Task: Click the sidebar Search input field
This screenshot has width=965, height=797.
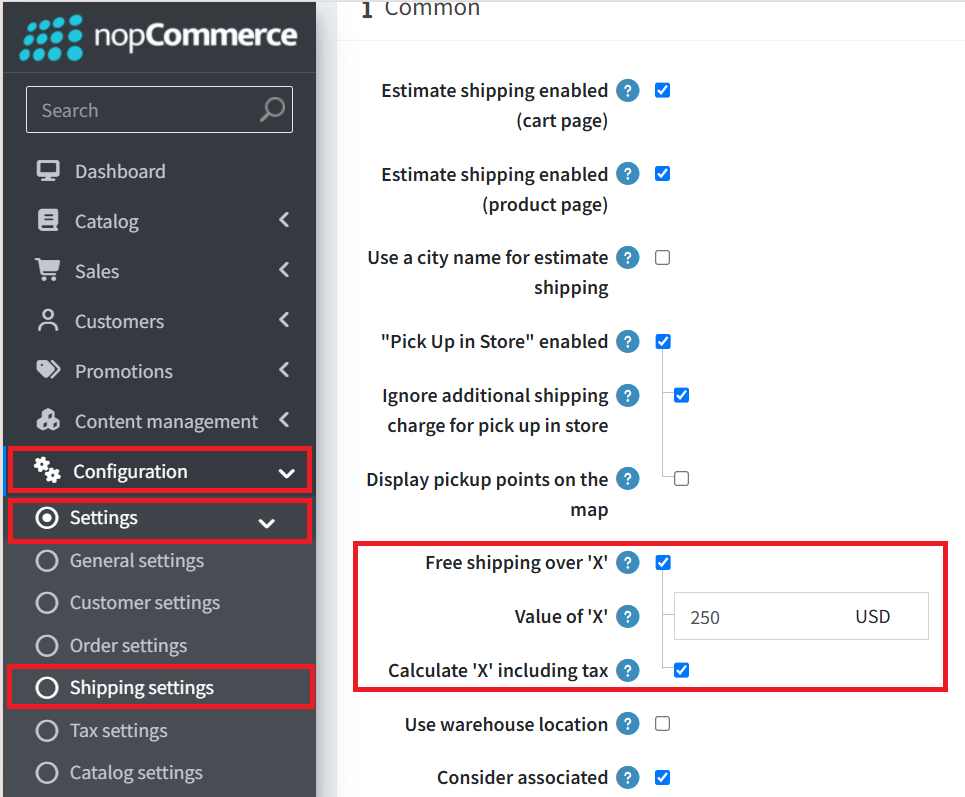Action: [x=159, y=110]
